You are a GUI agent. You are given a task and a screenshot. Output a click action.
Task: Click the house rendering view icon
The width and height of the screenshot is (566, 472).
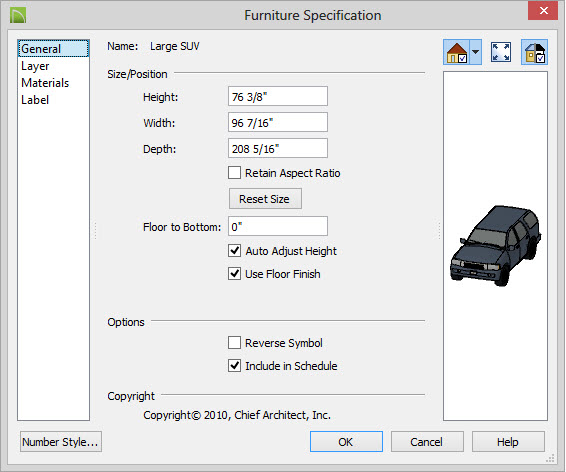pyautogui.click(x=457, y=52)
